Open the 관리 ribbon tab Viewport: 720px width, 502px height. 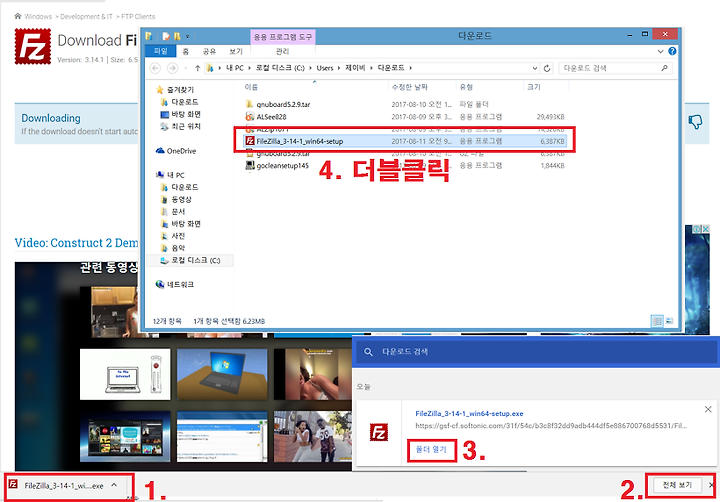point(282,51)
